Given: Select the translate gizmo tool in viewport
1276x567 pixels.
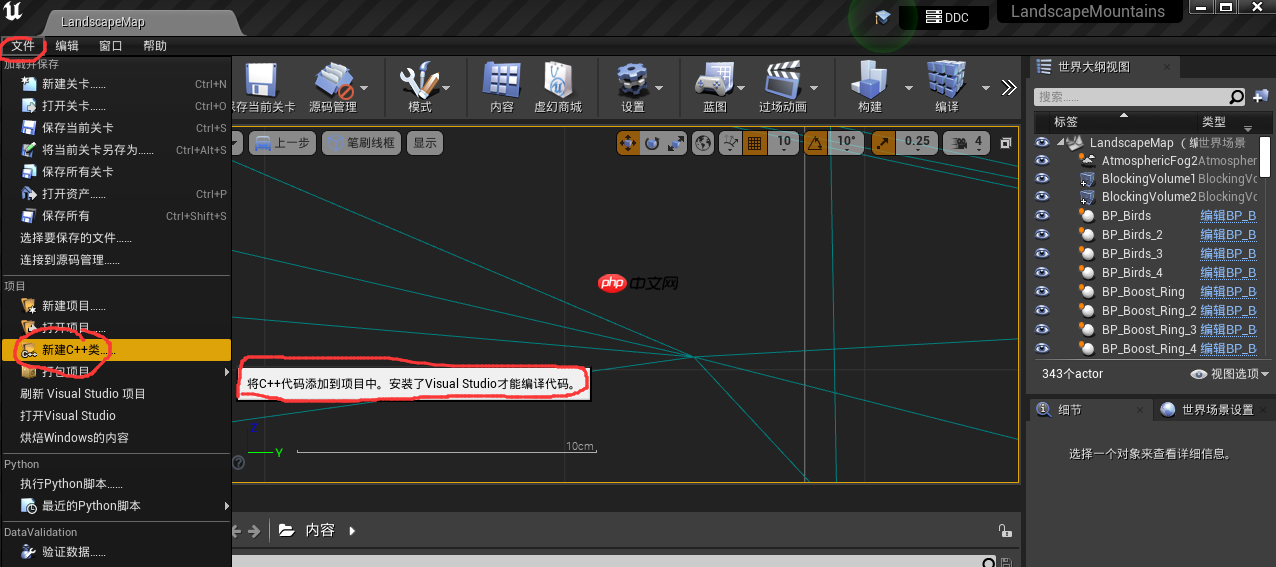Looking at the screenshot, I should [629, 143].
